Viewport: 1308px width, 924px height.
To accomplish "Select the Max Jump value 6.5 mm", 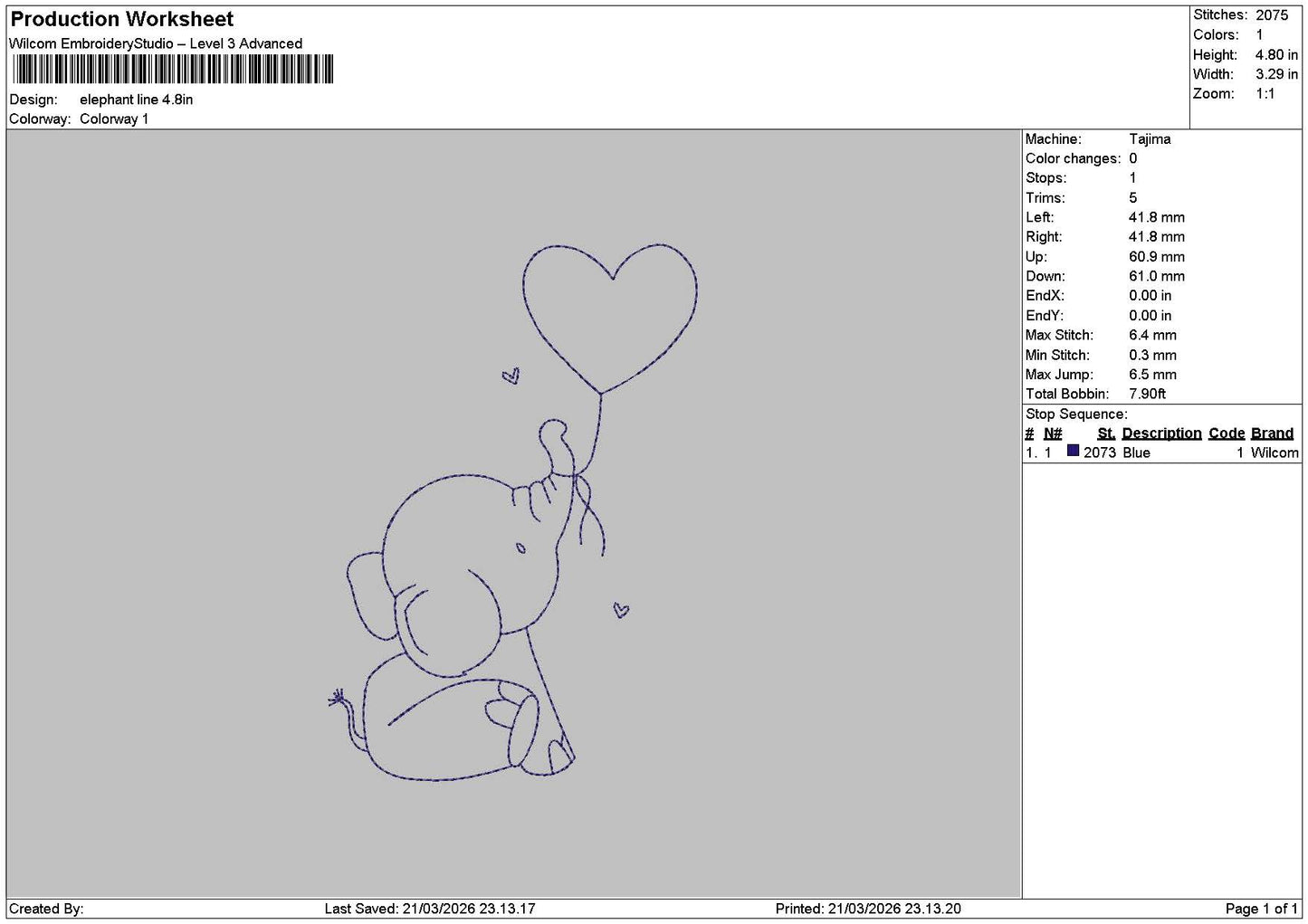I will pos(1152,375).
